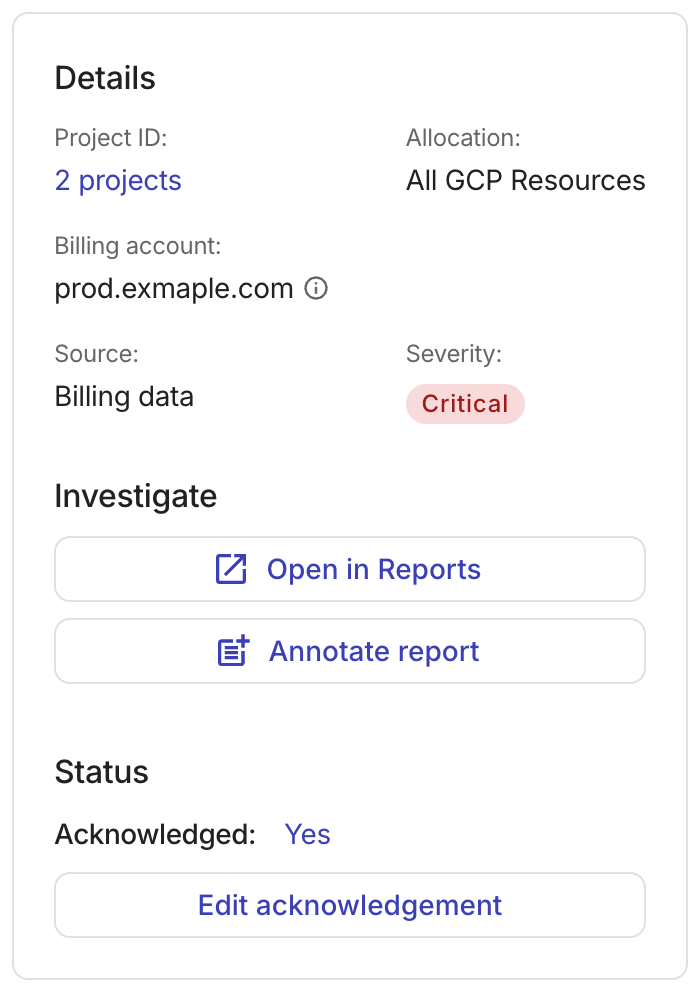The width and height of the screenshot is (700, 996).
Task: Click the Yes acknowledged link
Action: pos(307,834)
